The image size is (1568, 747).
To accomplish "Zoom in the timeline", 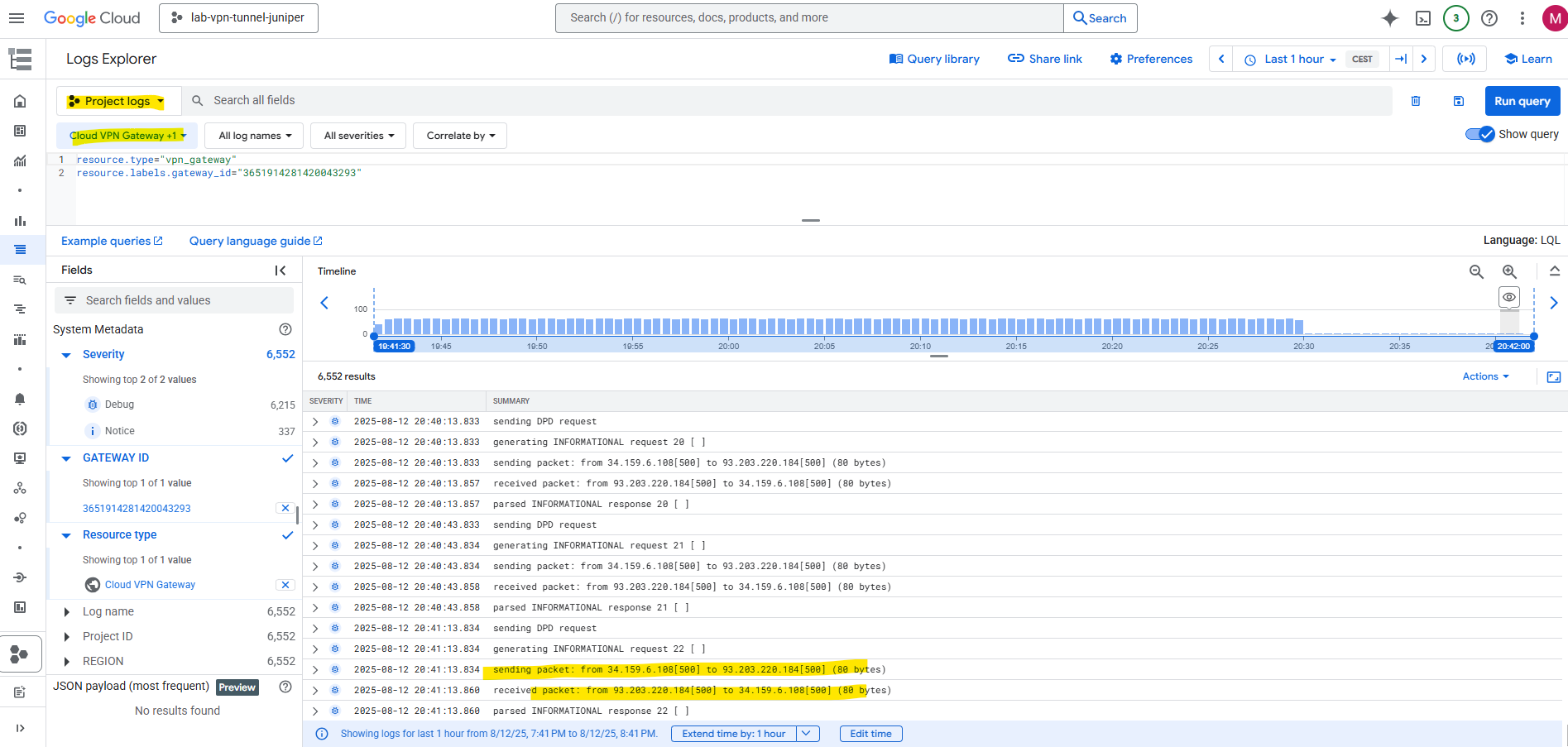I will [x=1510, y=271].
